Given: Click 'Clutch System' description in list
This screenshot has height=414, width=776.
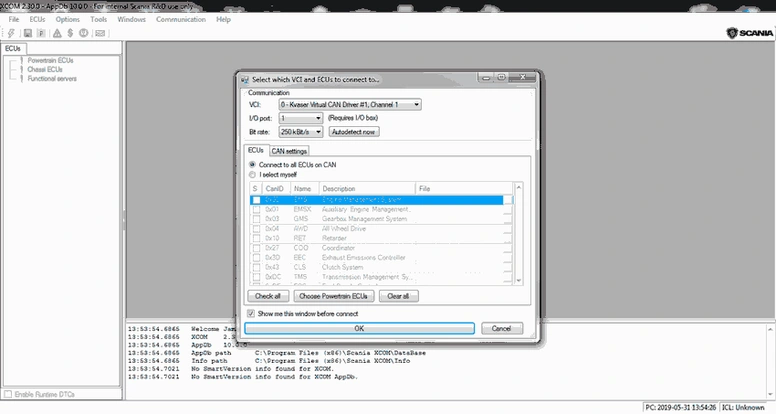Looking at the screenshot, I should click(342, 267).
